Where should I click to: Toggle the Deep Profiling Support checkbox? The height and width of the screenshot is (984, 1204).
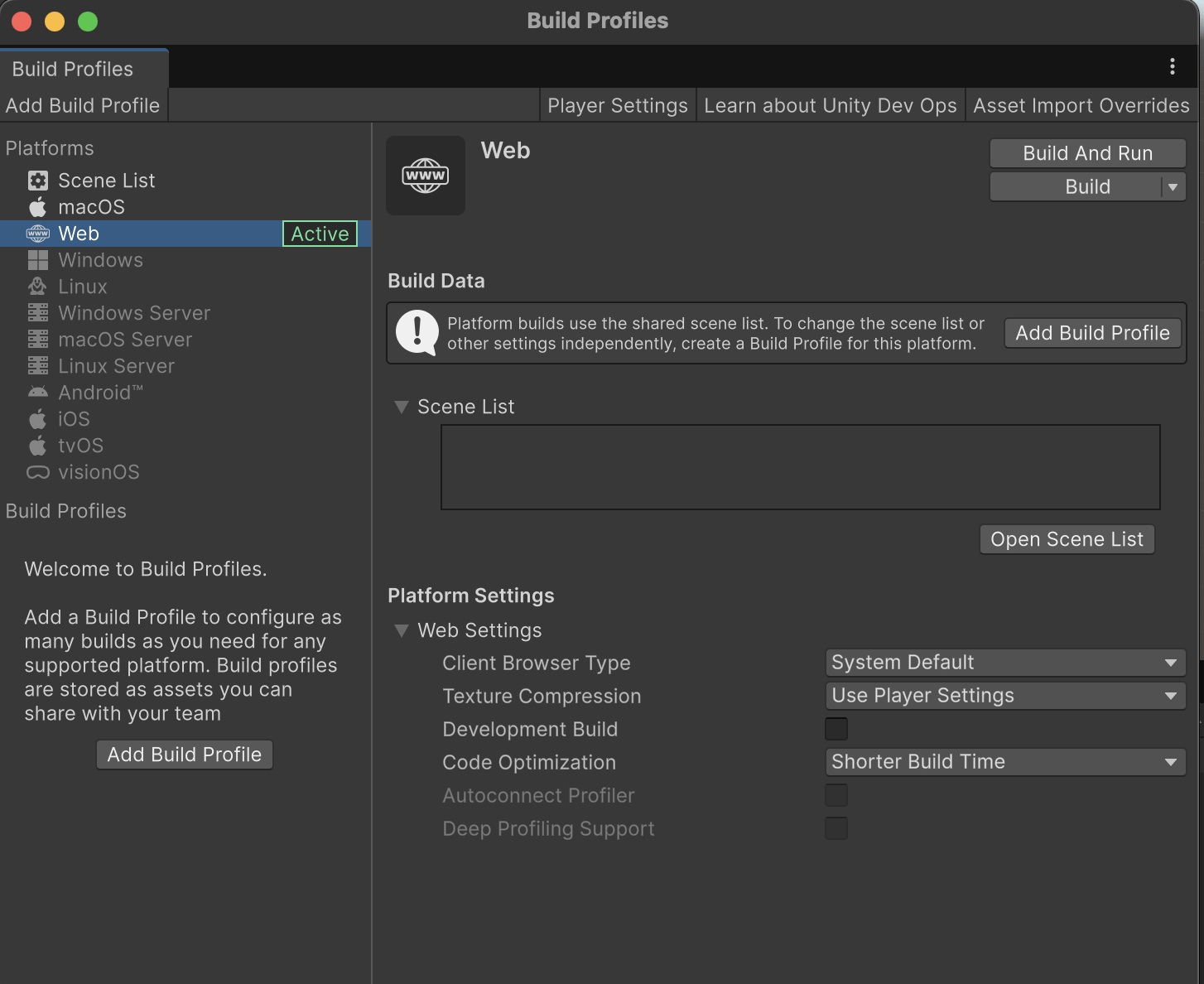click(836, 828)
